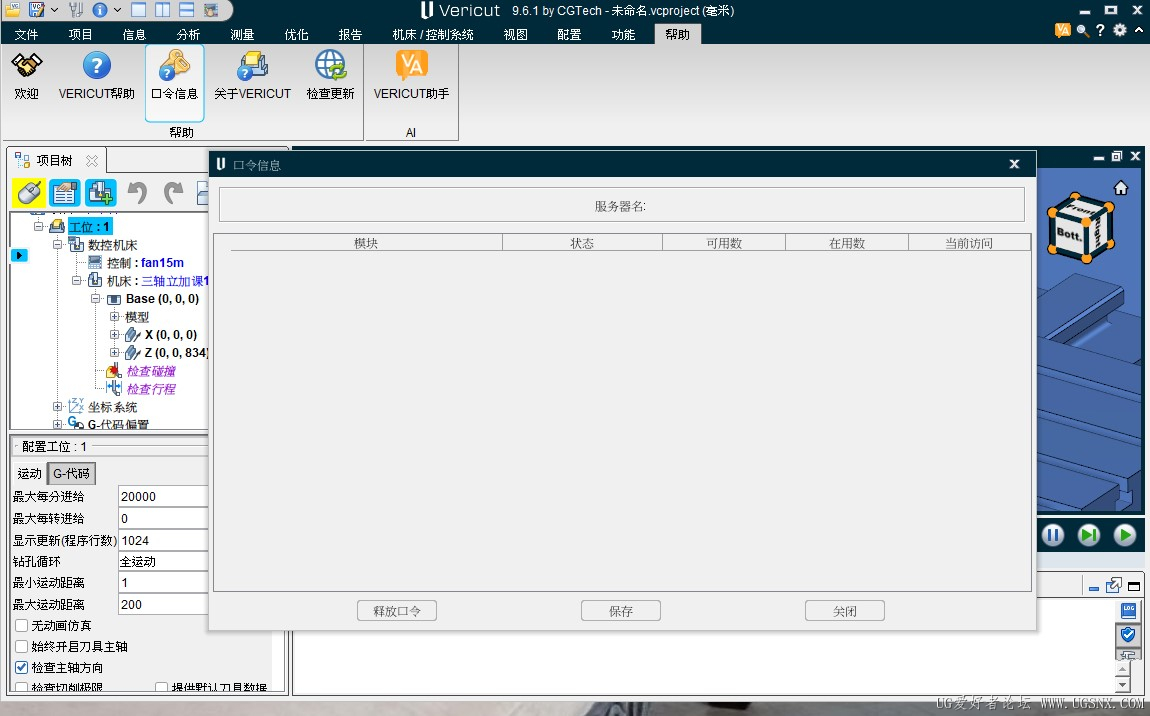Enable 始终开启刀具主轴 checkbox

(21, 647)
